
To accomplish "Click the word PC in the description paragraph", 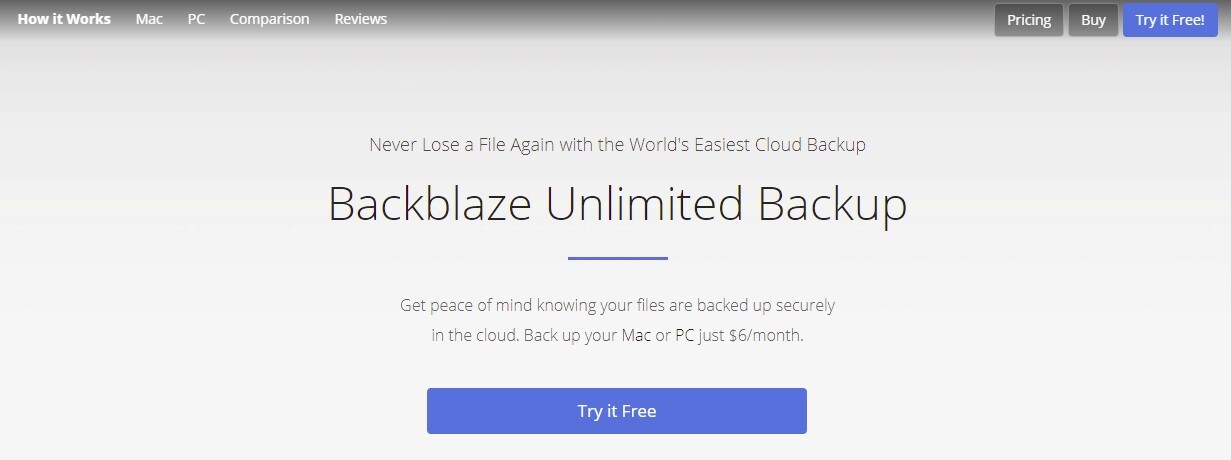I will [x=685, y=335].
